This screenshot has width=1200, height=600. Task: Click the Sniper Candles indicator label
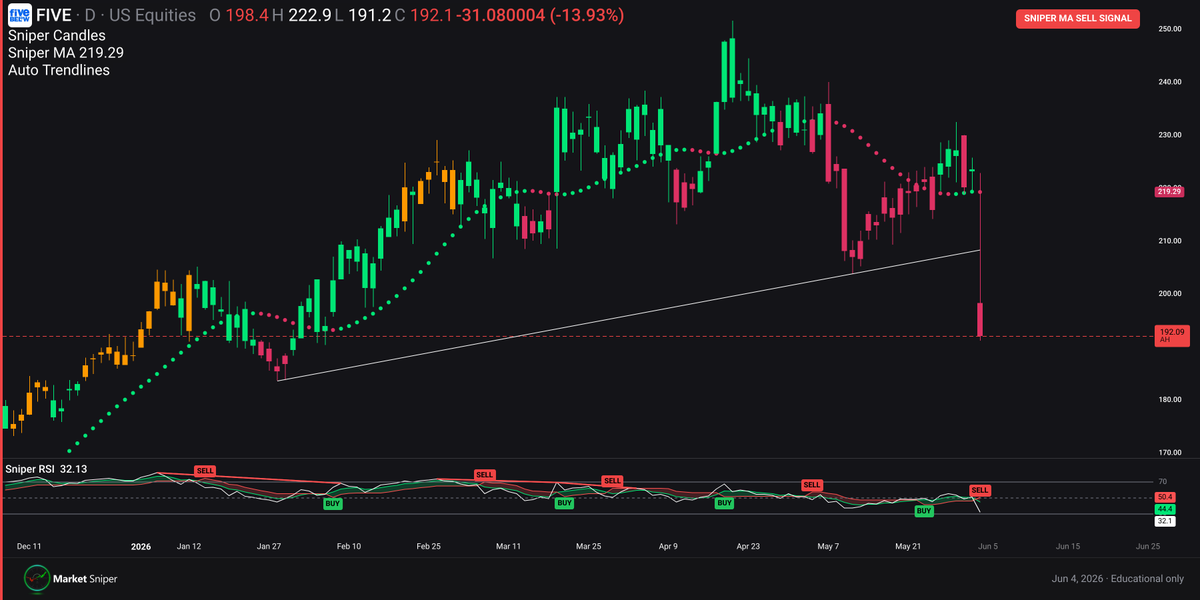point(56,35)
